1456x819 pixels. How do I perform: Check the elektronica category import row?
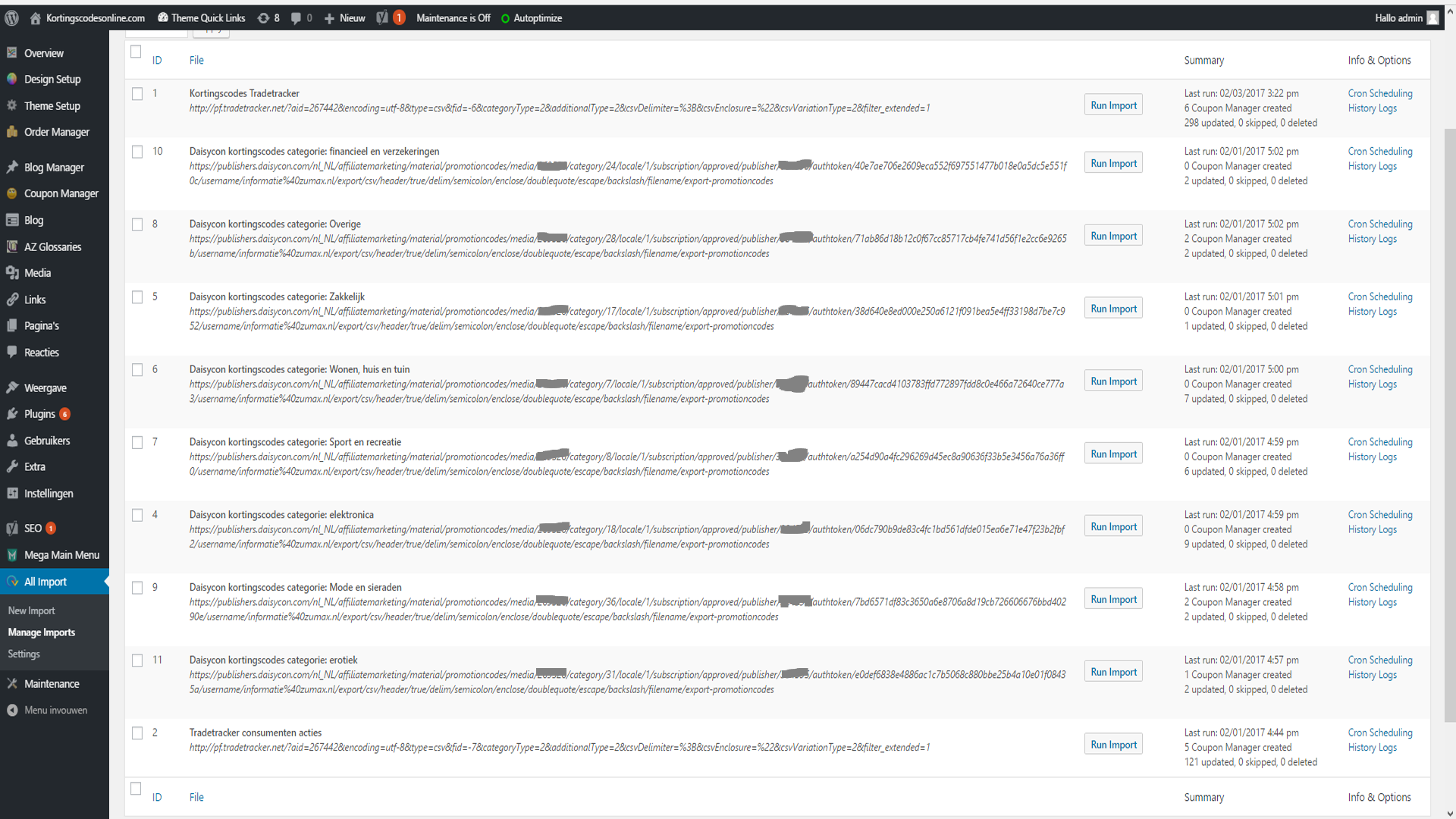(137, 515)
